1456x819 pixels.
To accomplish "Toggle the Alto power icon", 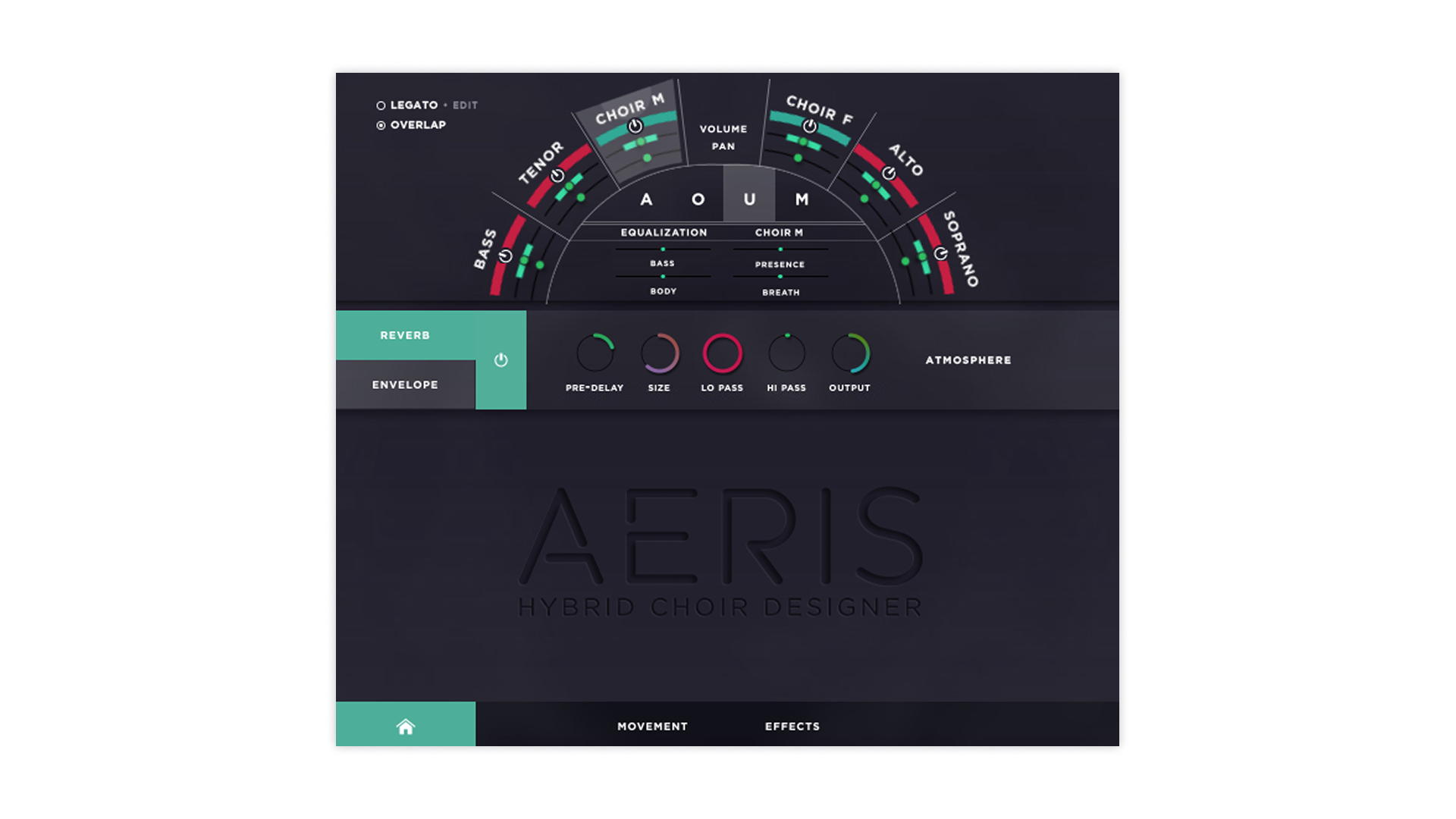I will coord(889,174).
